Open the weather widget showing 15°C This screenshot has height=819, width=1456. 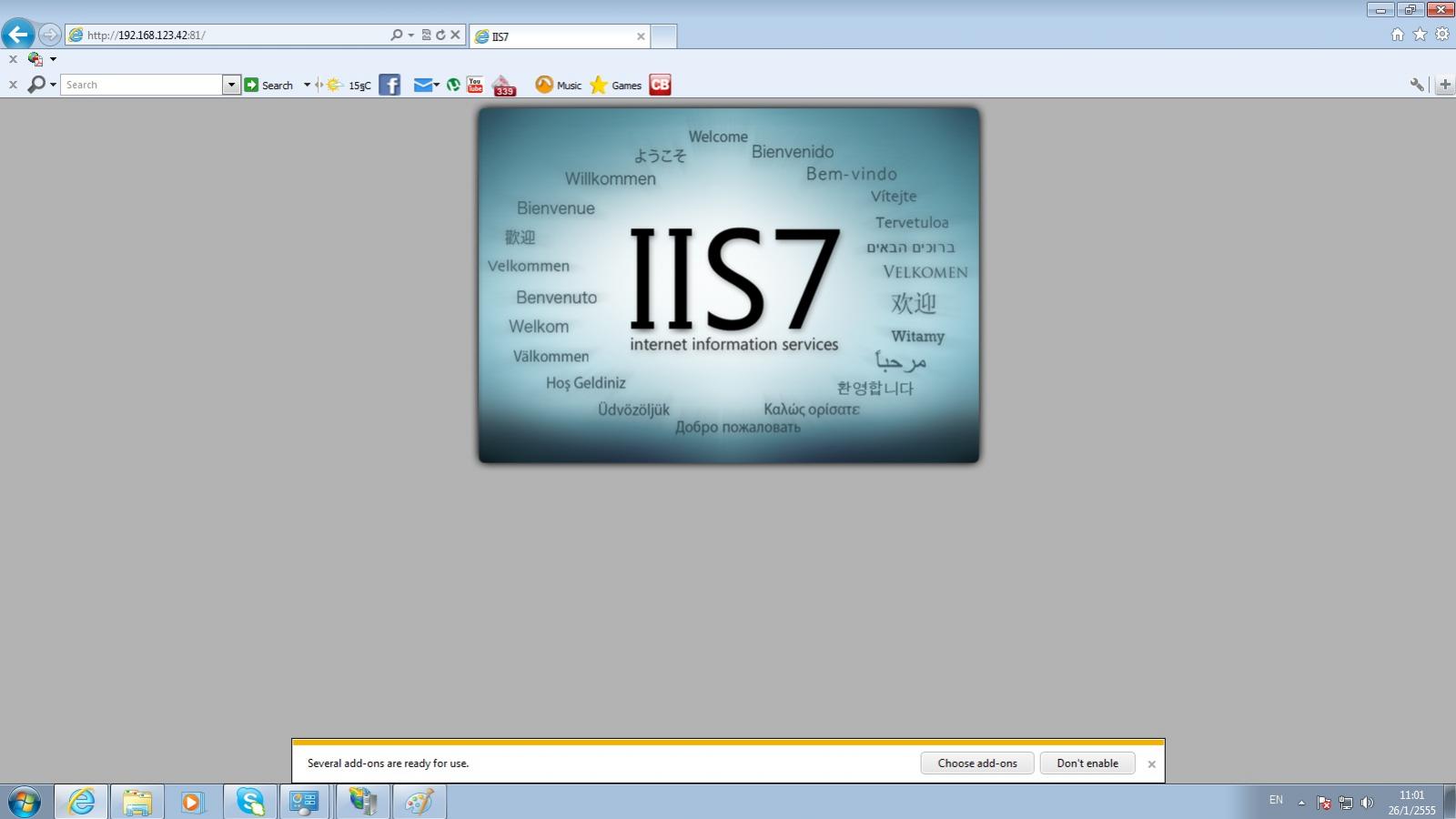click(349, 85)
